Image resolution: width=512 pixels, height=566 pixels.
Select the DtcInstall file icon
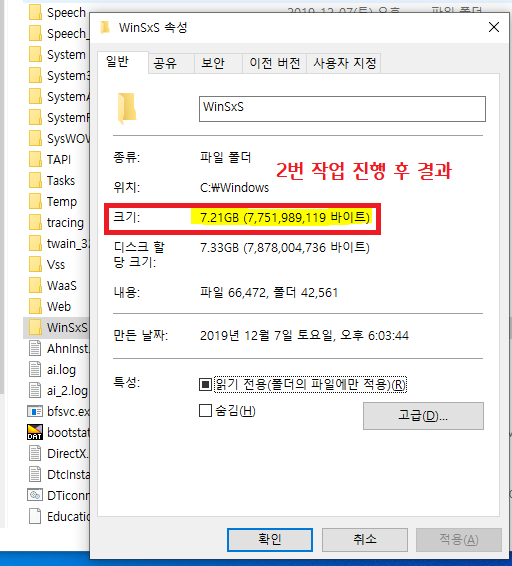coord(35,474)
